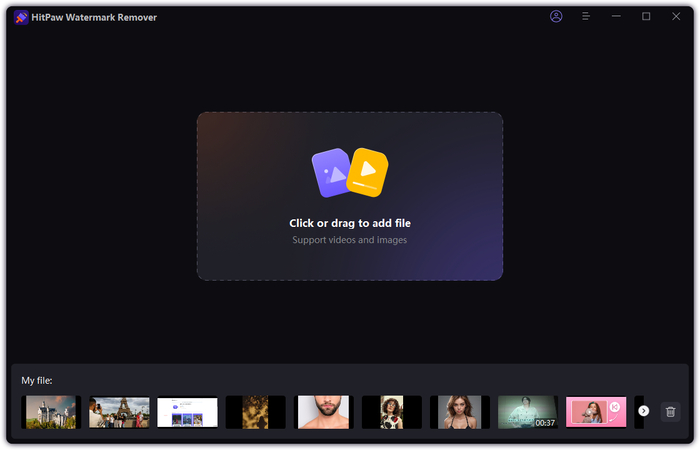Show more files with the next arrow
Image resolution: width=700 pixels, height=450 pixels.
tap(643, 411)
